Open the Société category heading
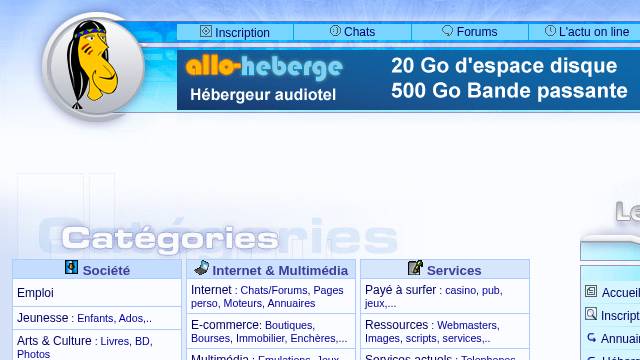This screenshot has width=640, height=360. tap(106, 270)
